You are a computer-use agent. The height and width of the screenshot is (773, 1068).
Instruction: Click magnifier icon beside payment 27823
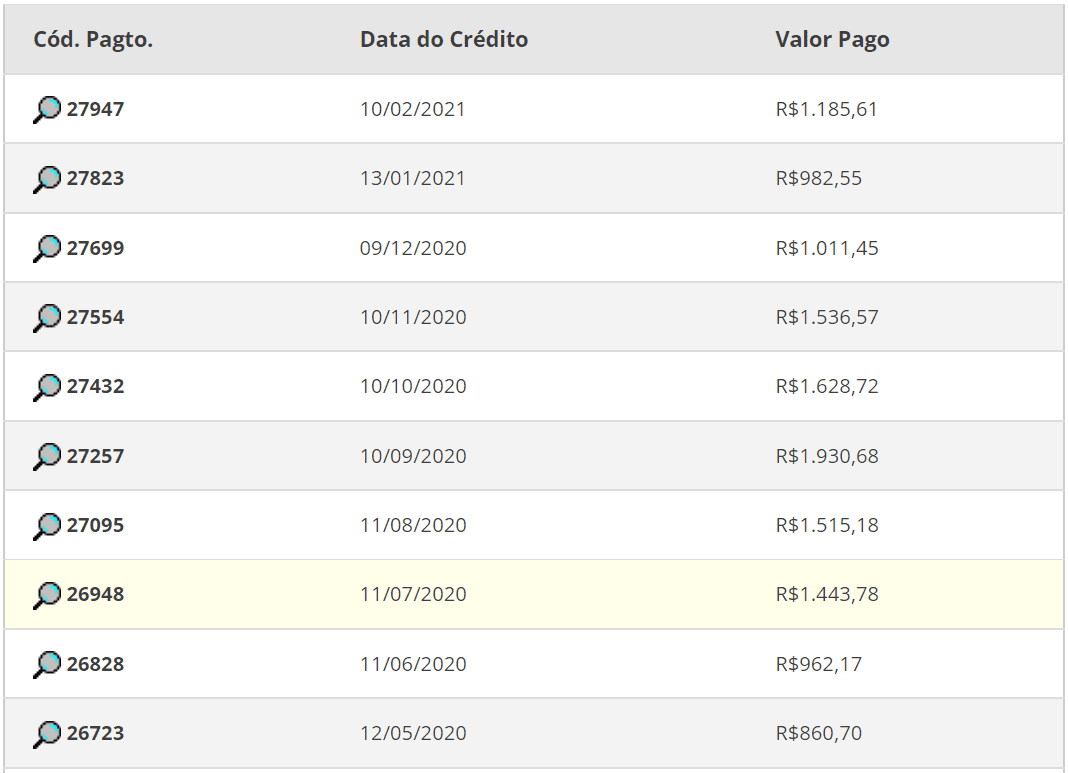tap(47, 179)
